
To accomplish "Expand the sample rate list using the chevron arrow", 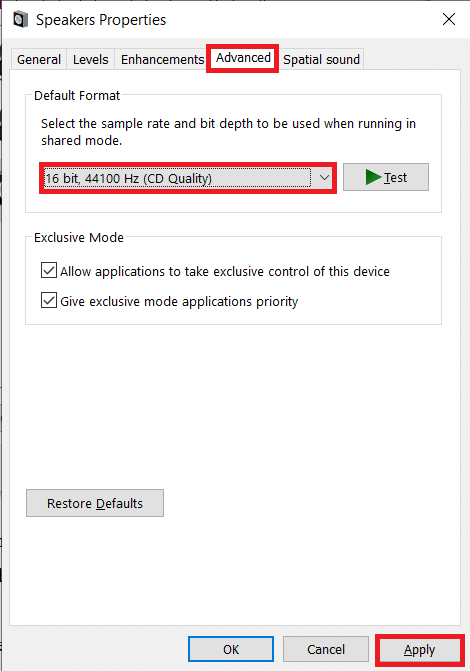I will 324,178.
